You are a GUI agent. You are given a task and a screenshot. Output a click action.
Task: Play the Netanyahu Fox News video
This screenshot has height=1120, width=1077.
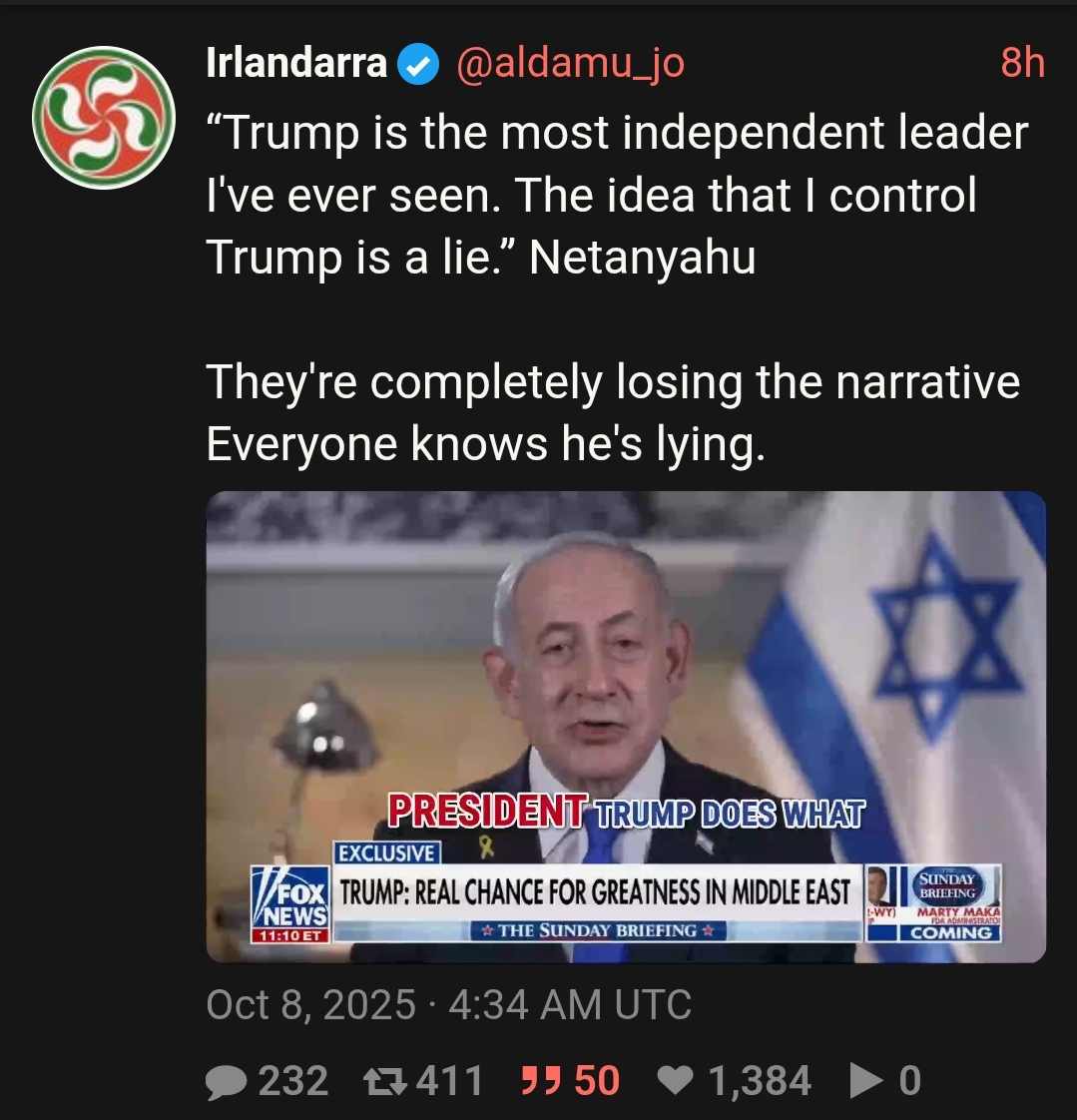point(626,727)
